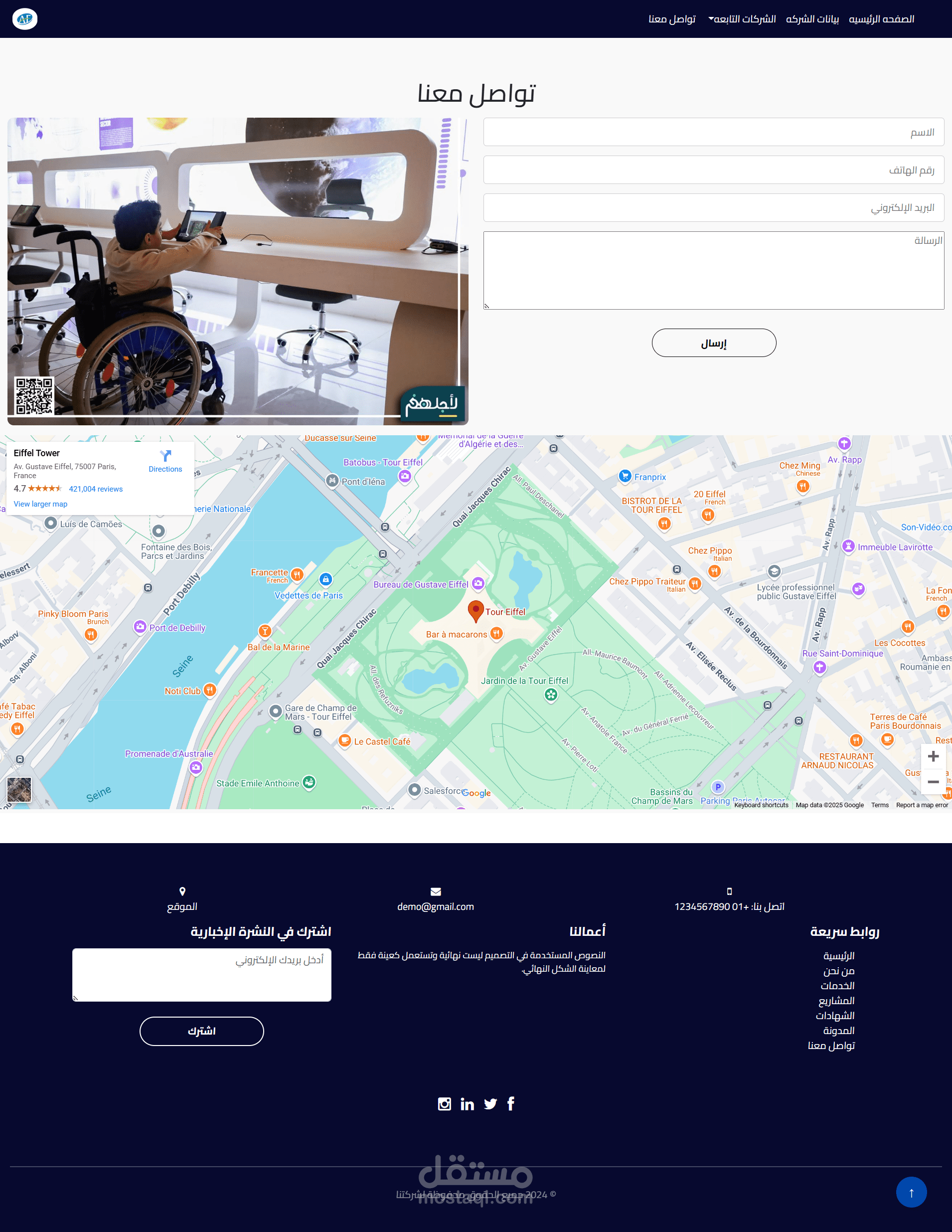The image size is (952, 1232).
Task: Zoom out the map with minus button
Action: pos(934,782)
